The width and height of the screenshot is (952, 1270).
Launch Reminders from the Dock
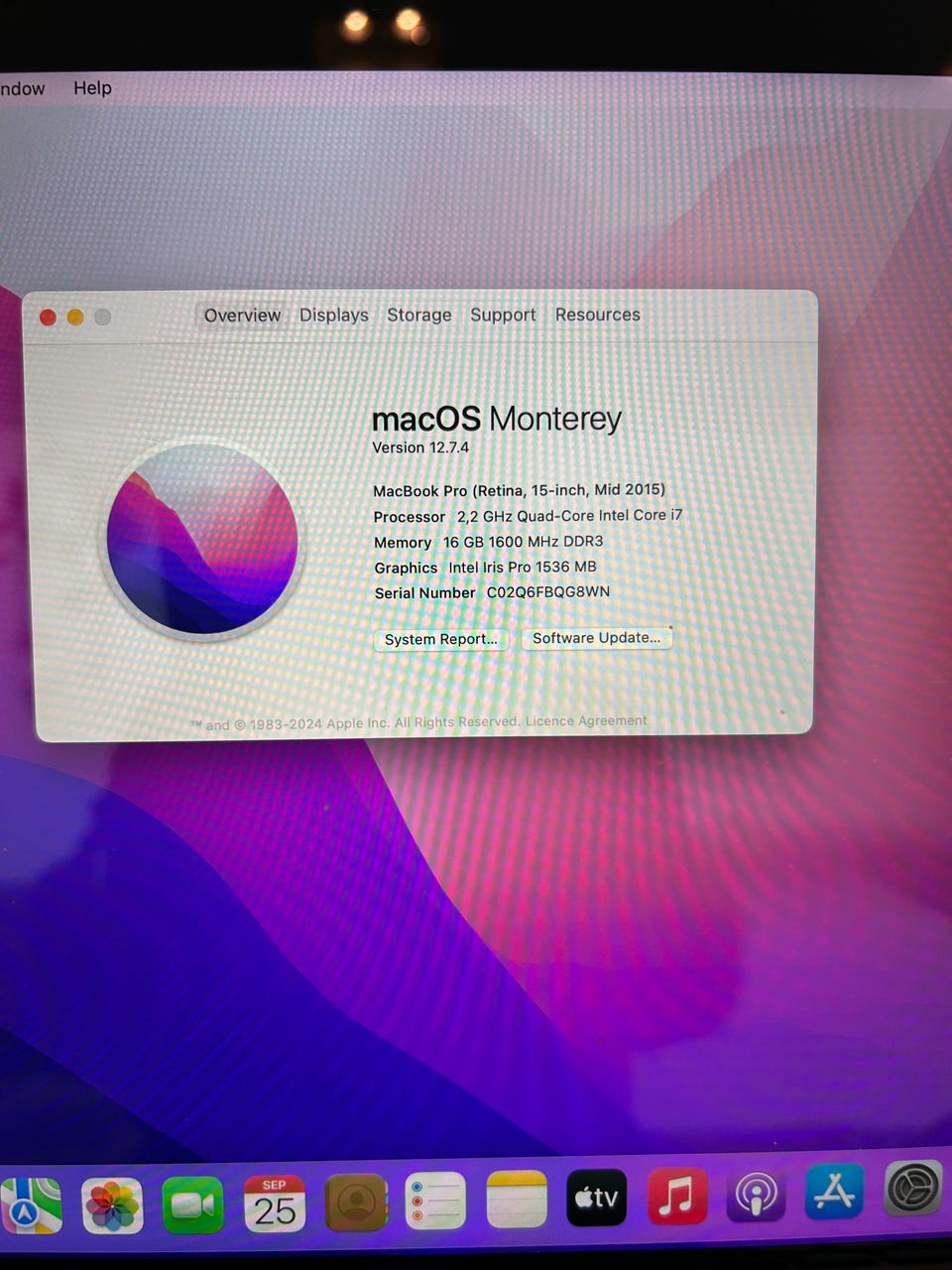(435, 1202)
